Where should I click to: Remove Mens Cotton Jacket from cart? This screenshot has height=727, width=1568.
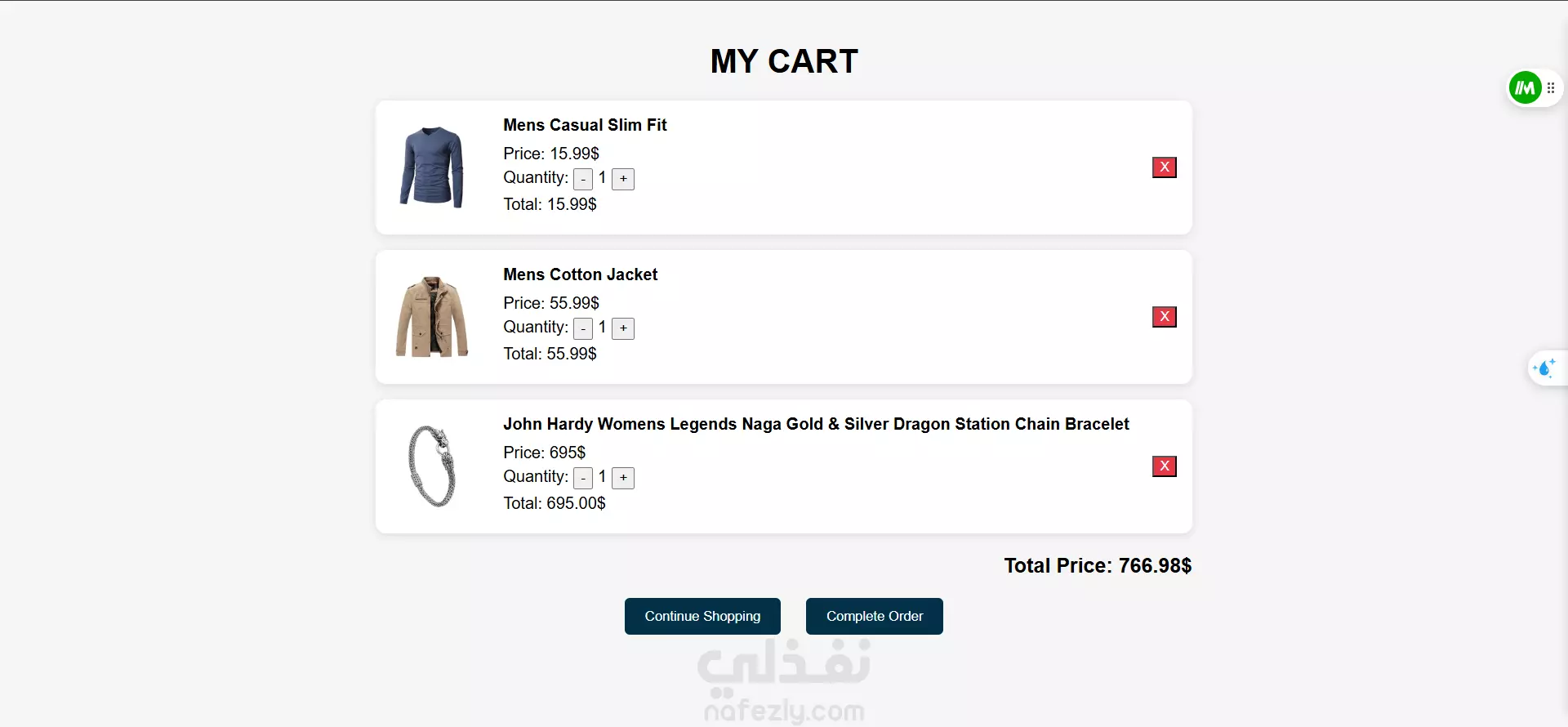point(1164,317)
